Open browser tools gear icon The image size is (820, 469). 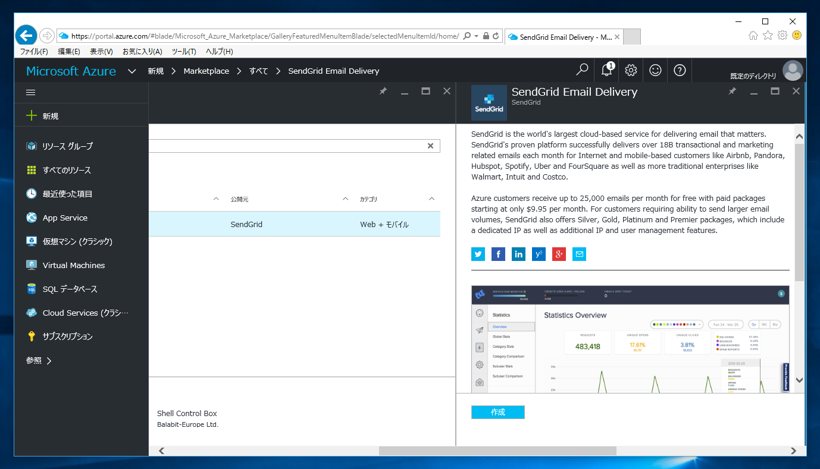tap(782, 36)
